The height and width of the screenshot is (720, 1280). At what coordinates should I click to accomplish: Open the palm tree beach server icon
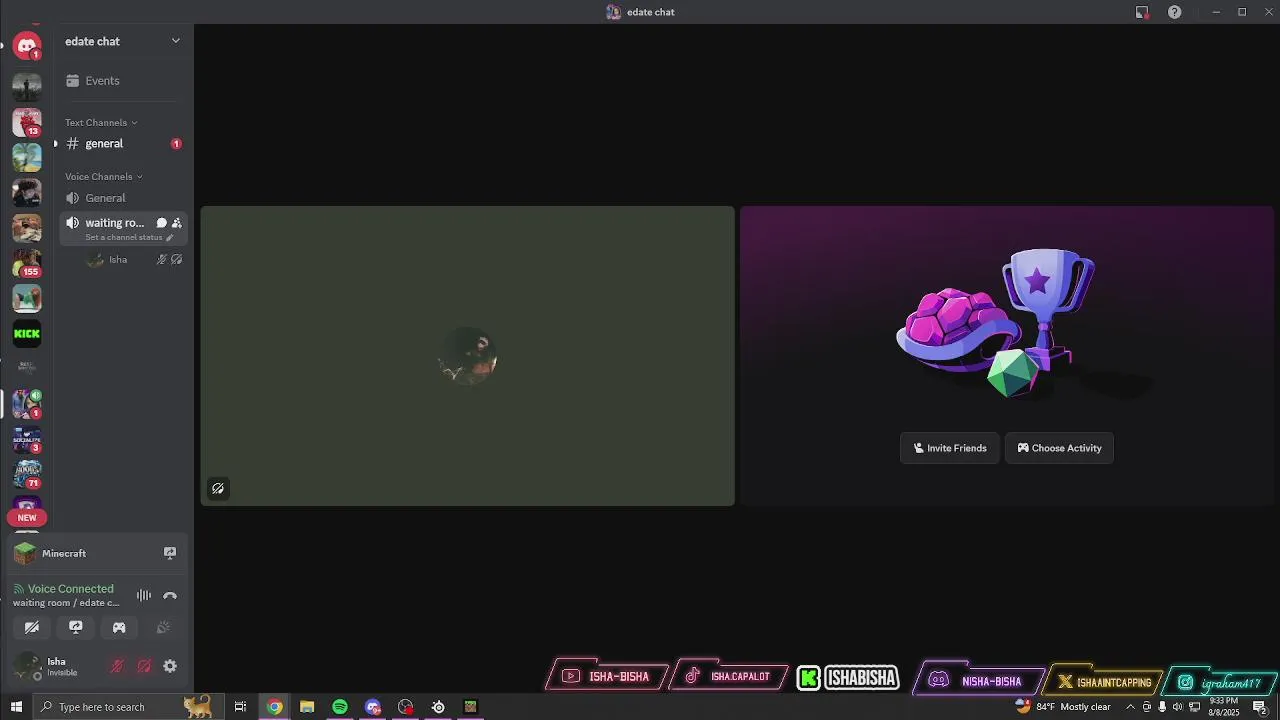(27, 157)
